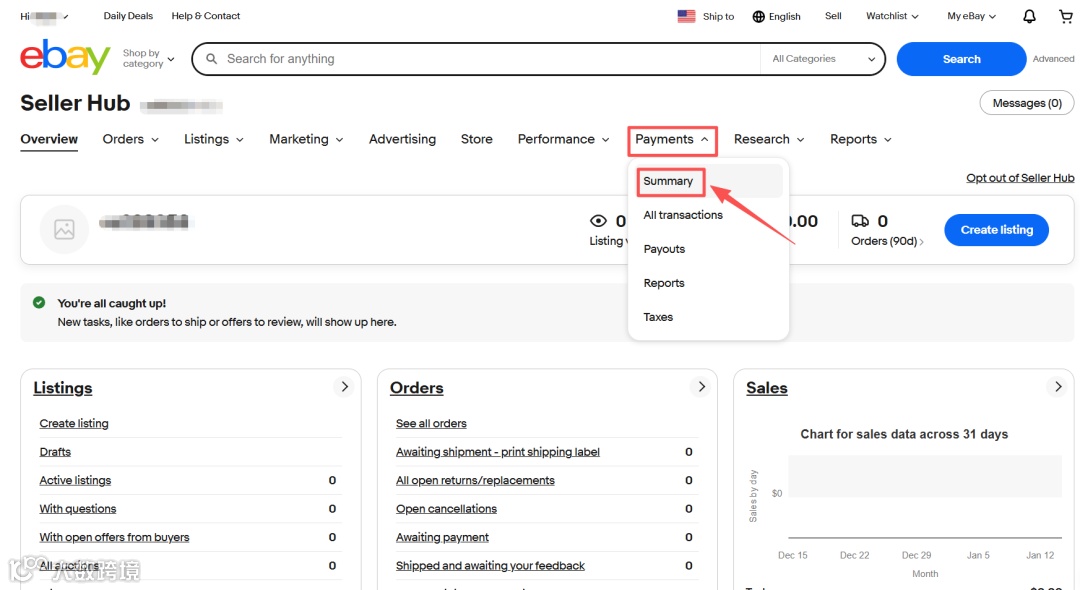1080x590 pixels.
Task: Expand Shop by category dropdown
Action: (x=148, y=59)
